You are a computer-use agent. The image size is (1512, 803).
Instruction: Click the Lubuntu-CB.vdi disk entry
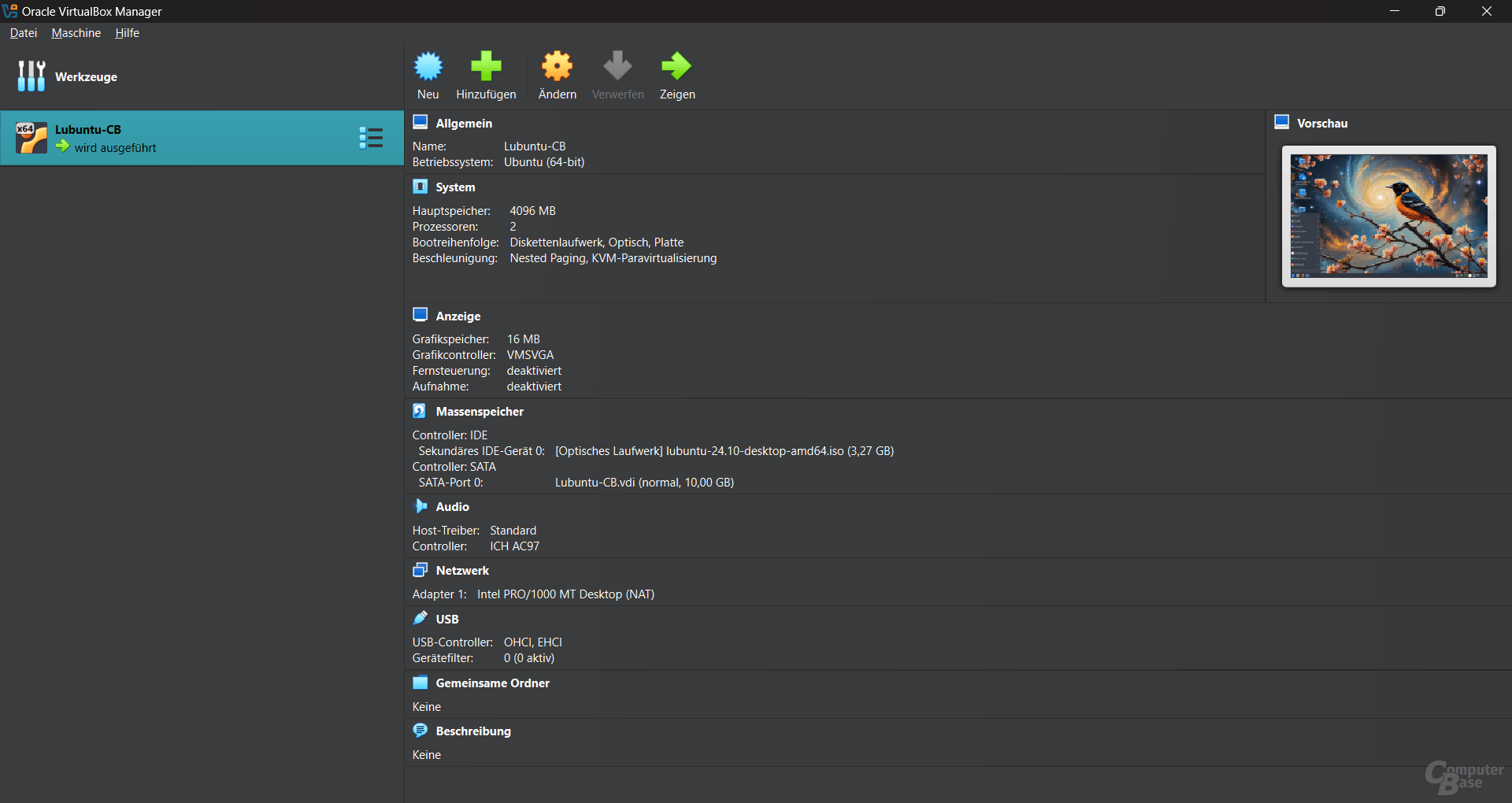click(644, 483)
